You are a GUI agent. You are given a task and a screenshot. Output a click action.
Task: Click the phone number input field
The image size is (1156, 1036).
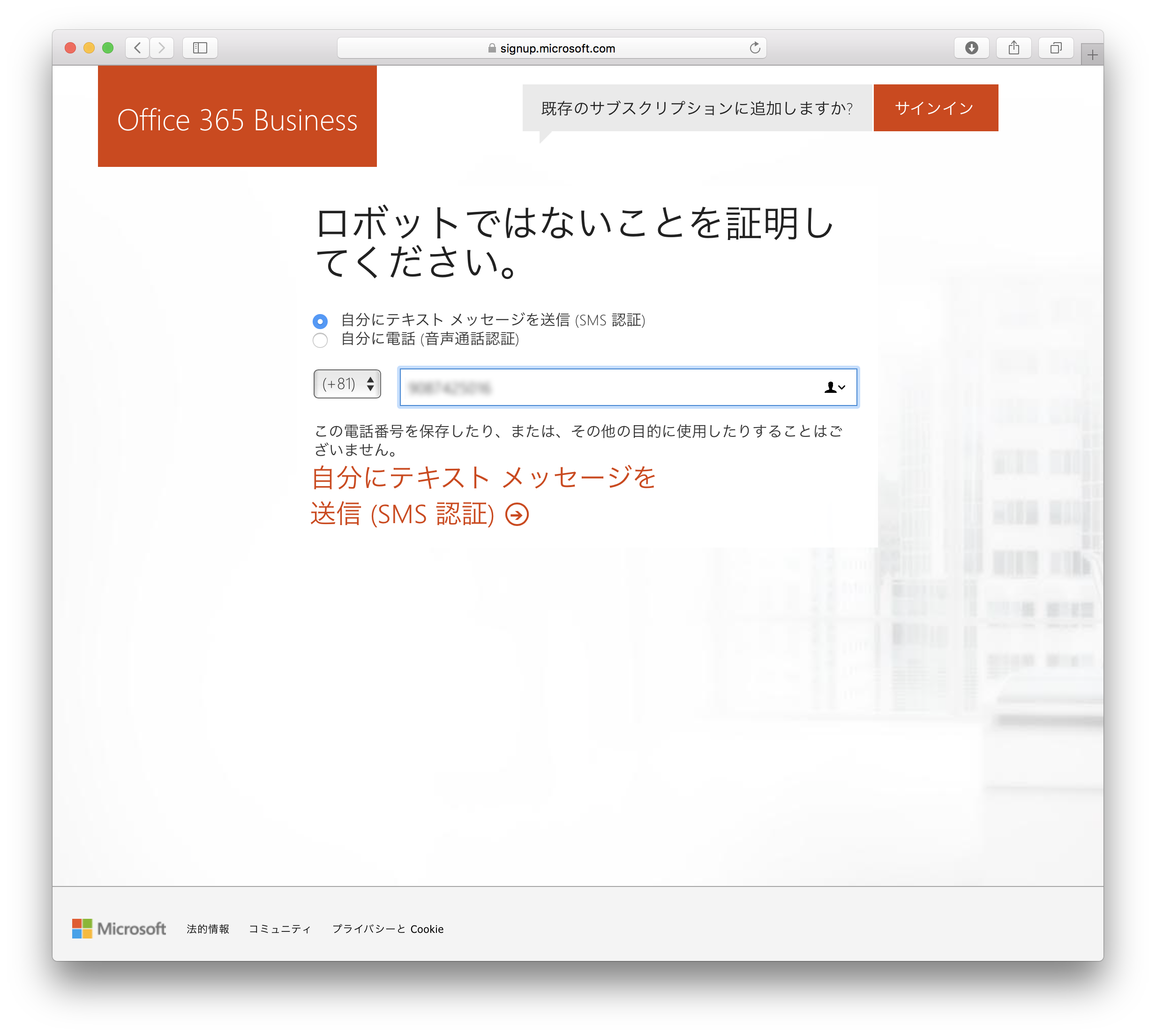point(628,387)
